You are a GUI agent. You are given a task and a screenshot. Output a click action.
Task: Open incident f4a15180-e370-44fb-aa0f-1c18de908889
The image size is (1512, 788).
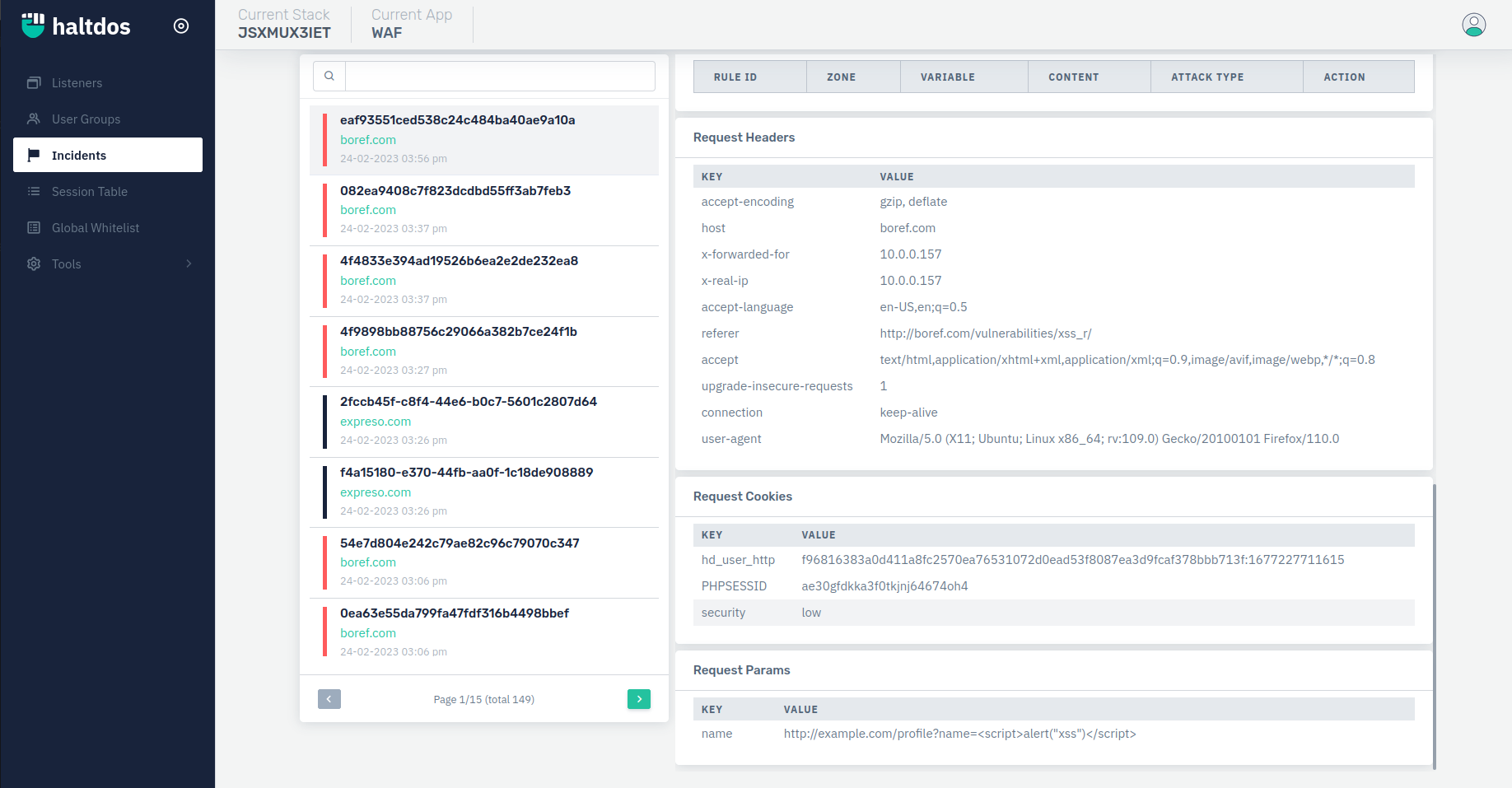point(484,492)
